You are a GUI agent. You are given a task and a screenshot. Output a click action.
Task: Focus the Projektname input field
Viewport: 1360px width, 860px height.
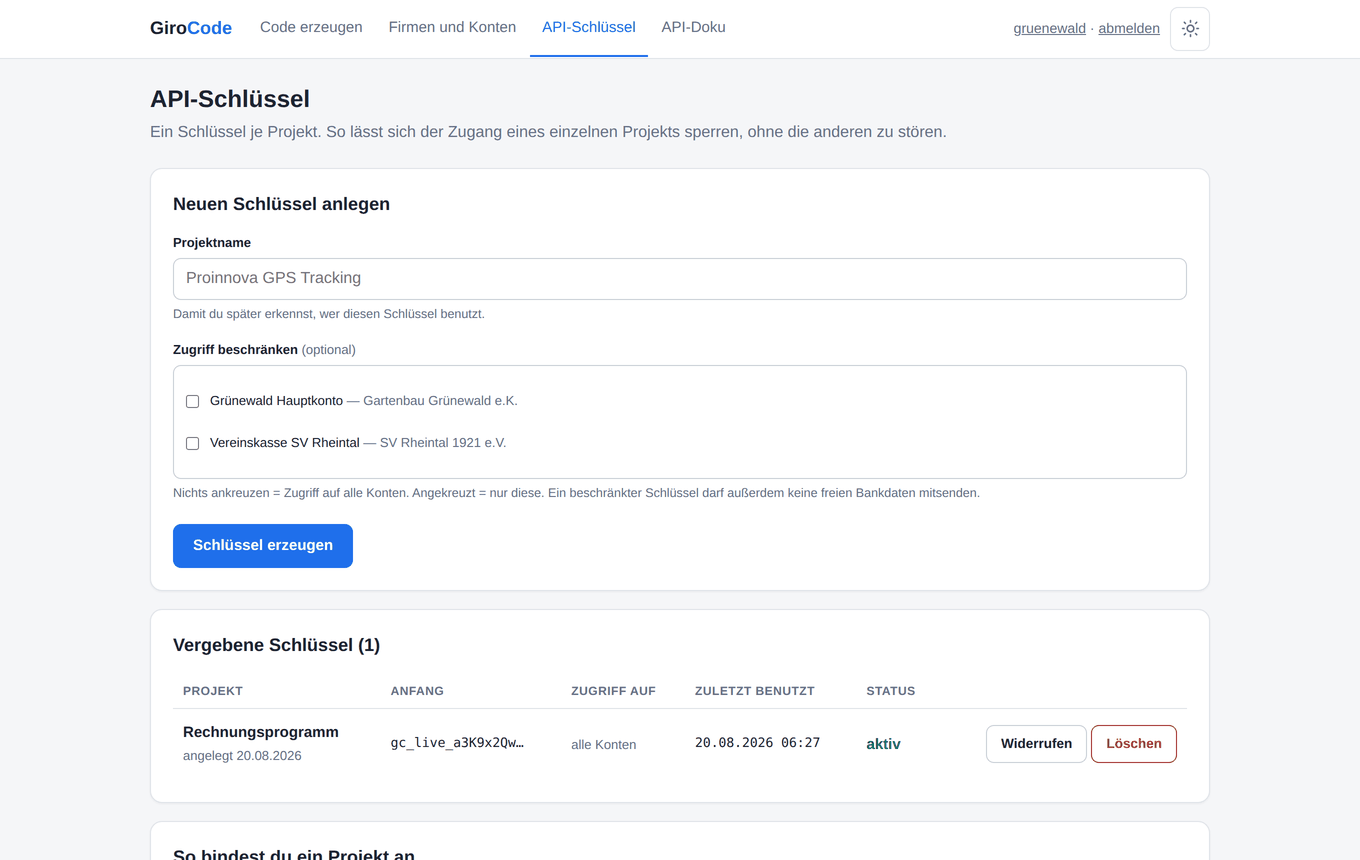pyautogui.click(x=680, y=279)
